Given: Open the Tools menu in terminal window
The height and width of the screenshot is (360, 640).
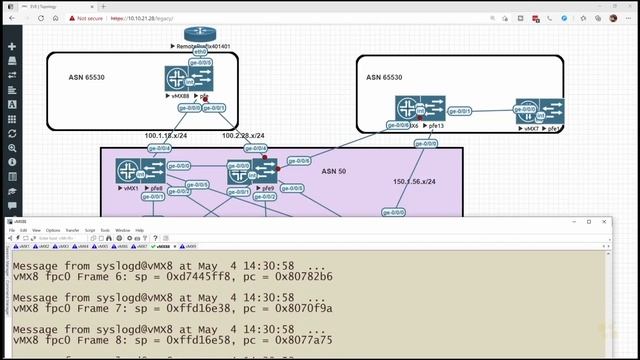Looking at the screenshot, I should 105,230.
